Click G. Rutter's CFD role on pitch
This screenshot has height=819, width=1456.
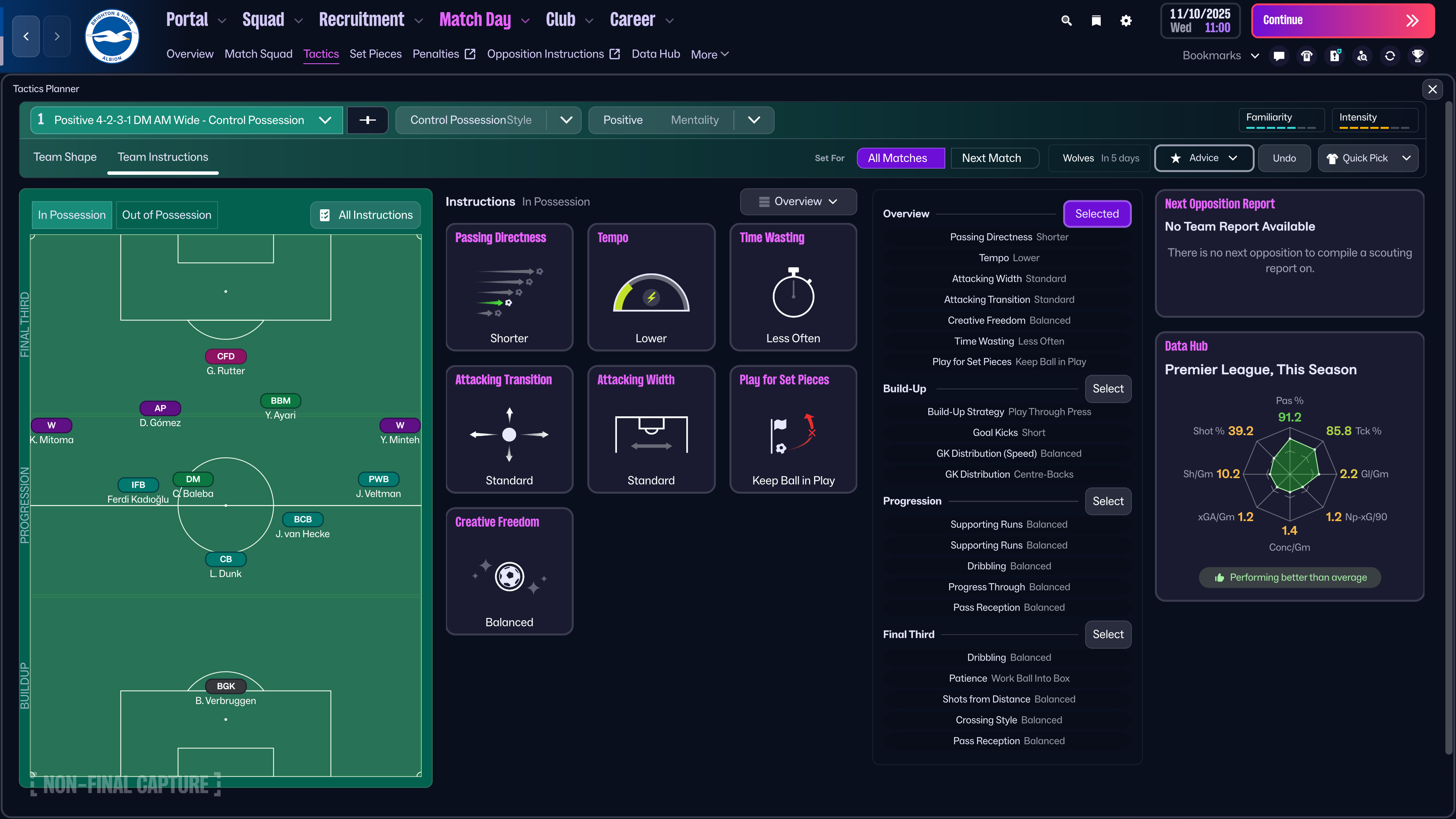point(226,357)
